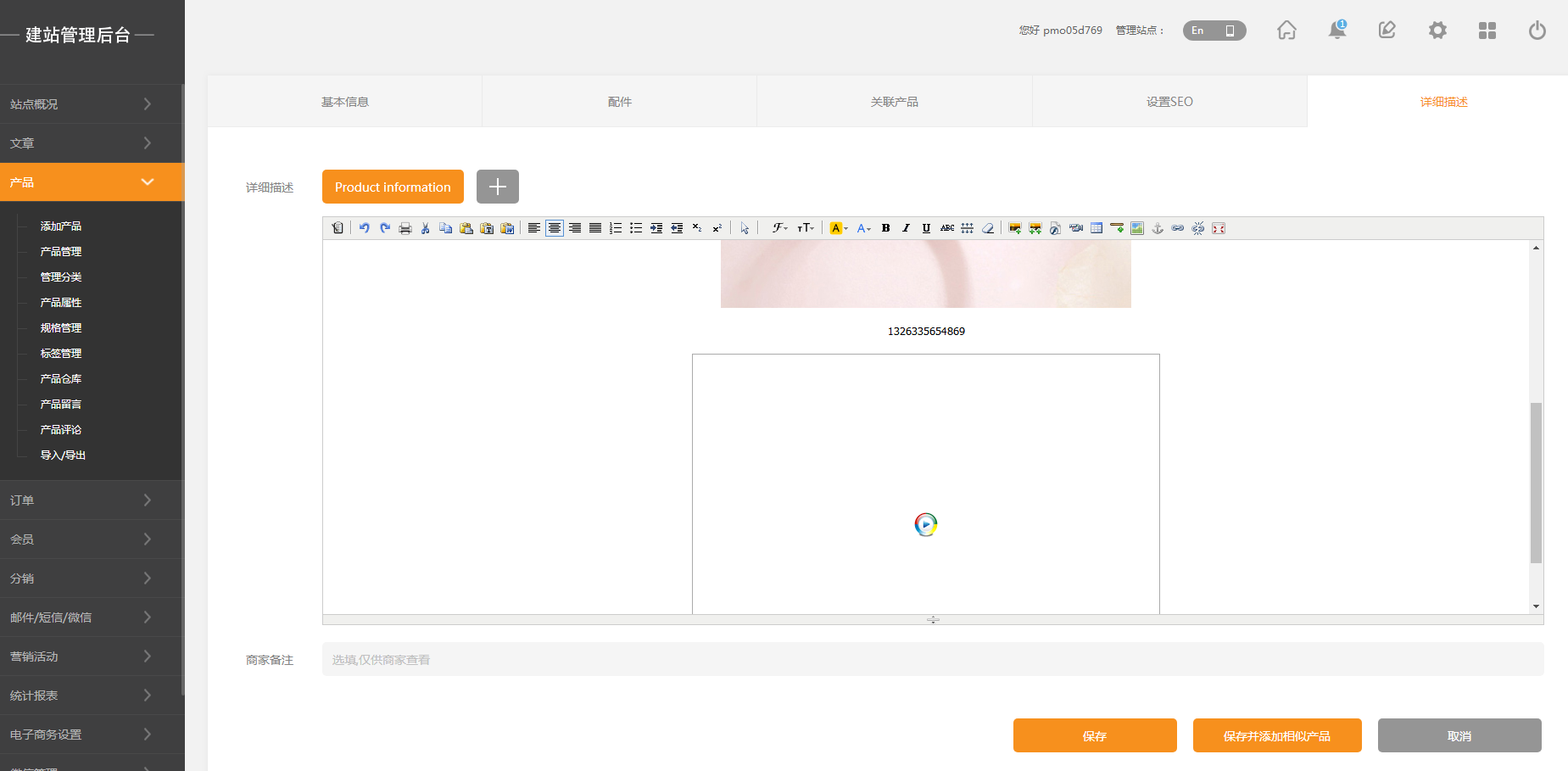Screen dimensions: 1568x771
Task: Click the anchor icon in editor toolbar
Action: [x=1158, y=228]
